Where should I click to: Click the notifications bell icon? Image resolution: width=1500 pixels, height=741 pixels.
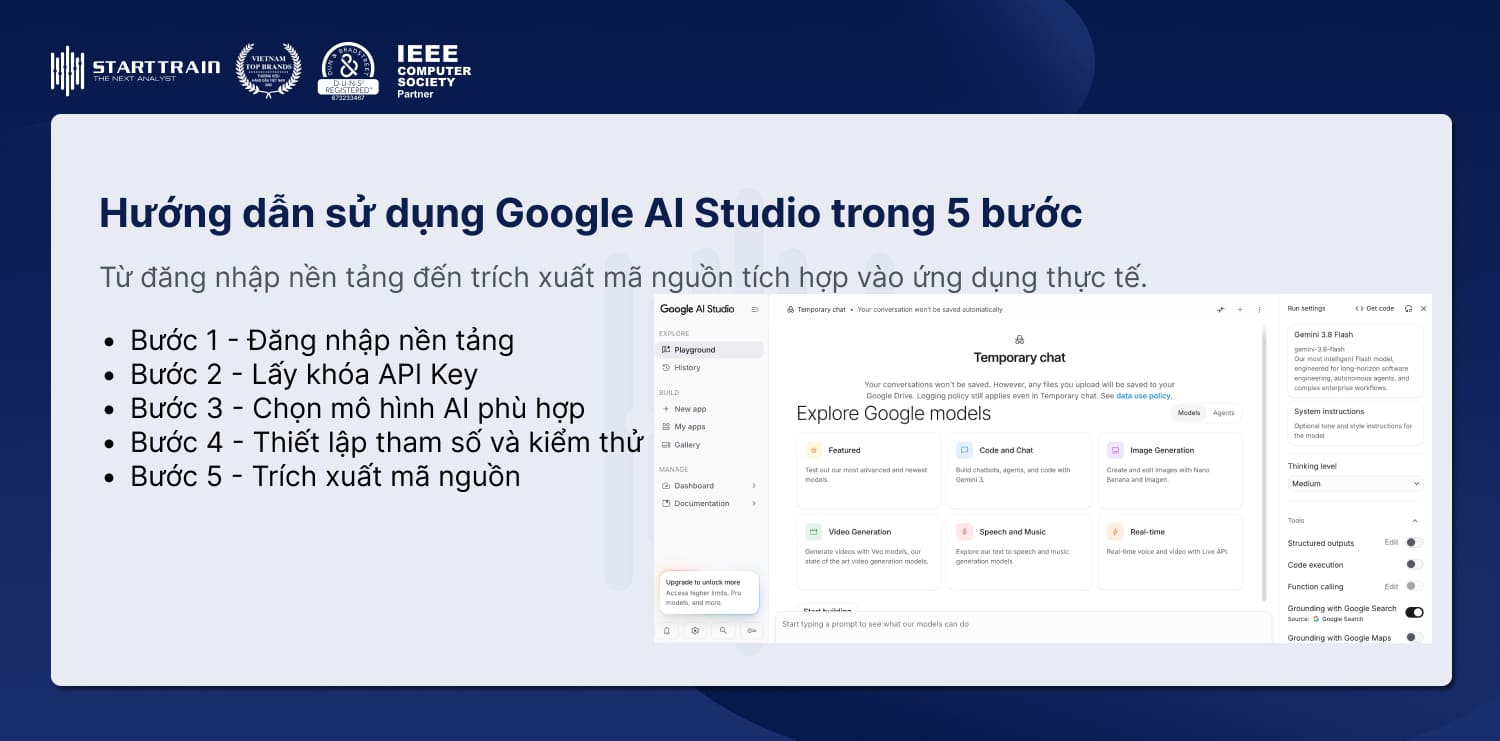[667, 631]
